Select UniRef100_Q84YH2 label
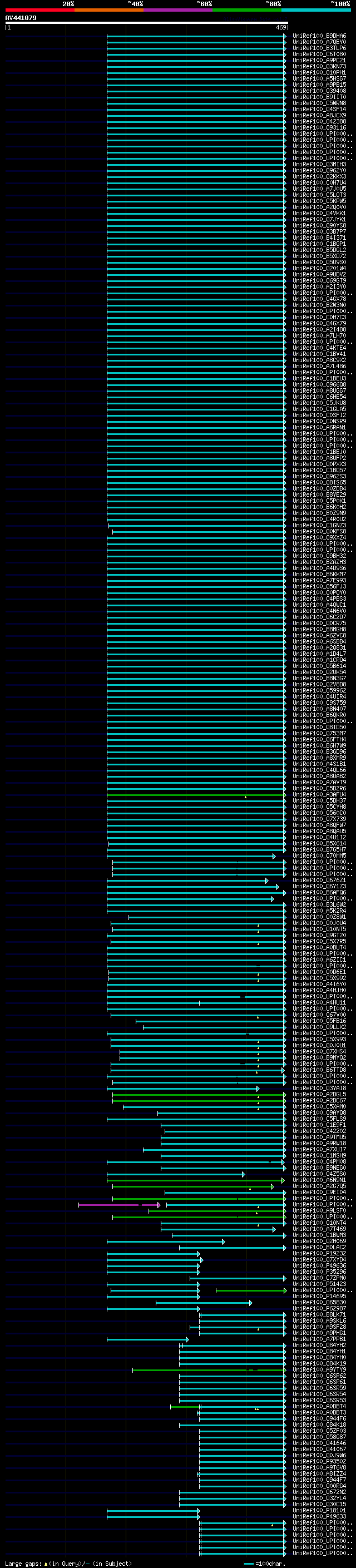356x1568 pixels. point(319,1345)
